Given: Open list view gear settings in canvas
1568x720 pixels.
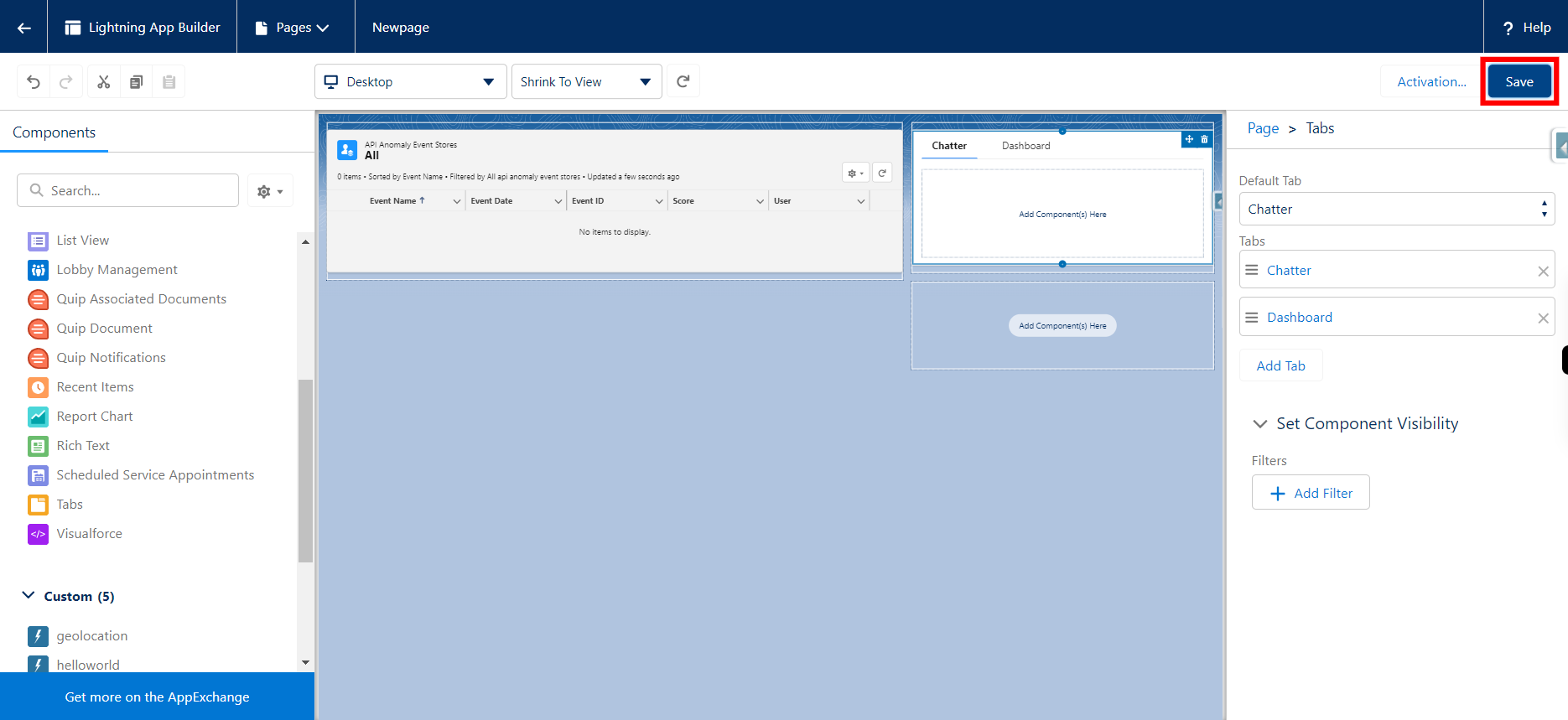Looking at the screenshot, I should coord(855,173).
